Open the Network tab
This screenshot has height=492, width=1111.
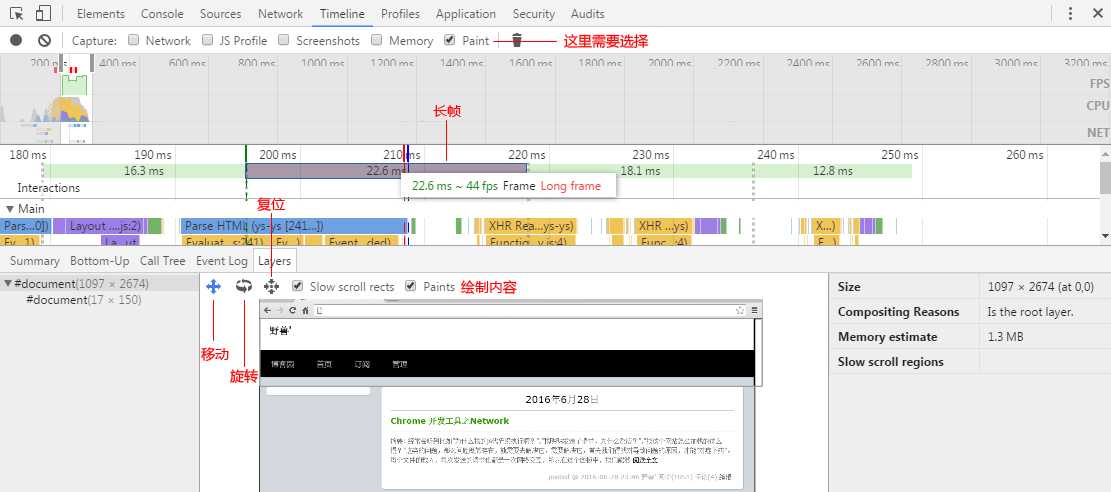[281, 13]
